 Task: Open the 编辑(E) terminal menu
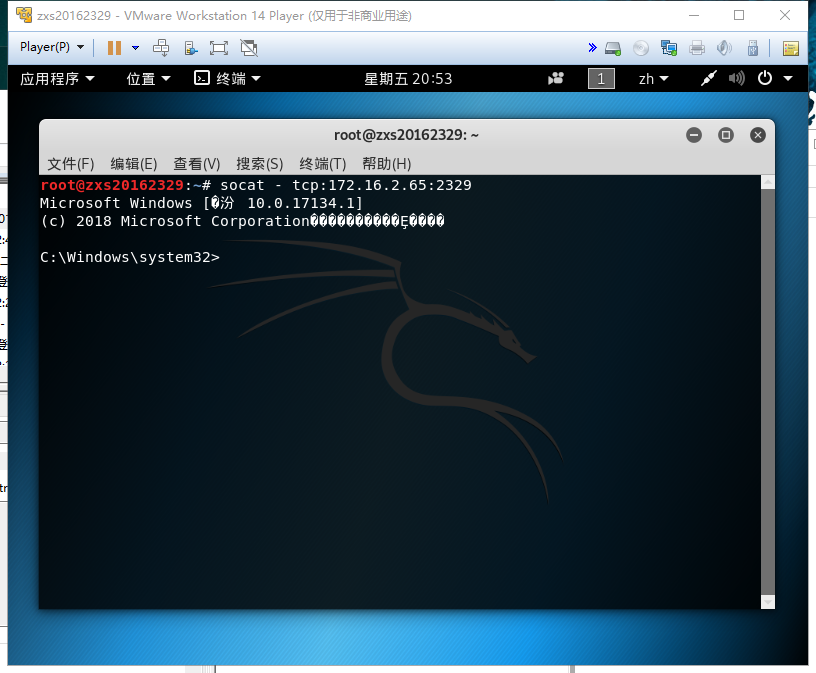[134, 164]
